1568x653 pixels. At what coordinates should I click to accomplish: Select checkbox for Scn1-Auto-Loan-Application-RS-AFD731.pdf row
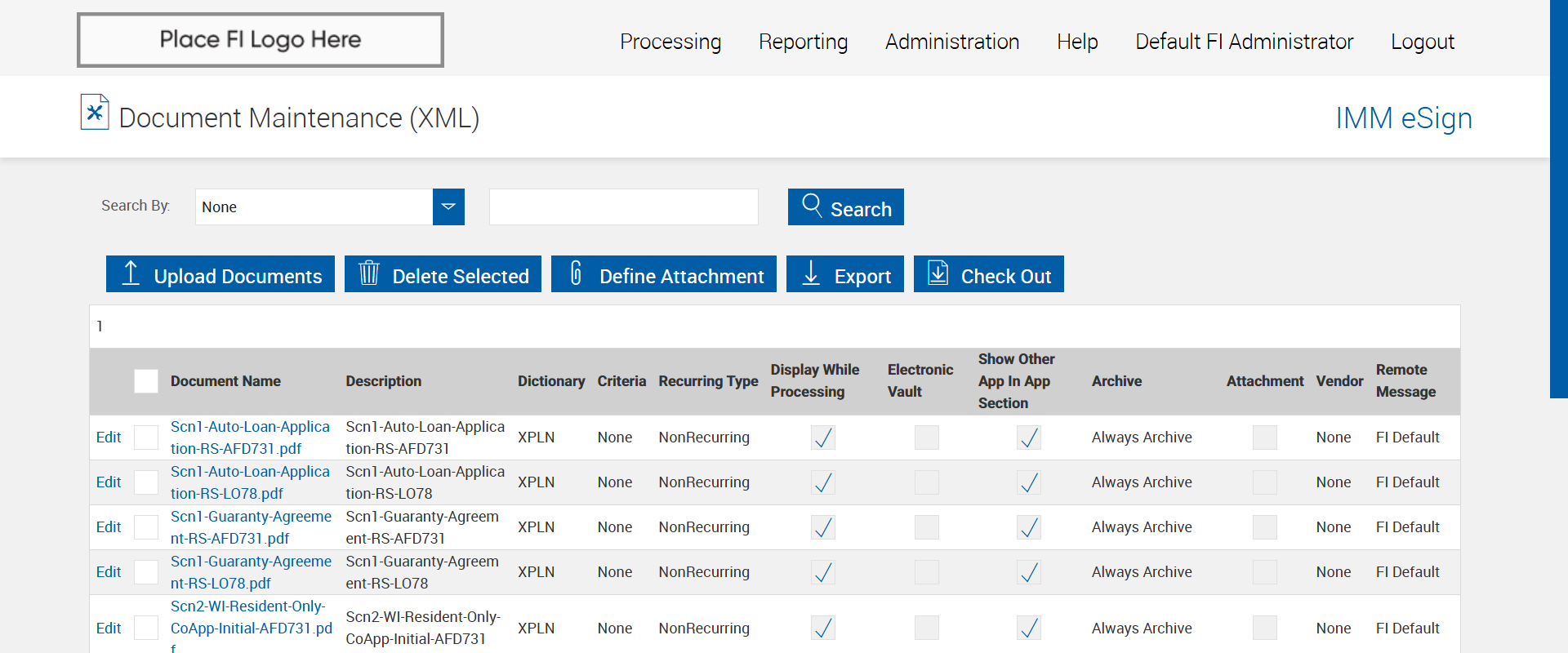tap(146, 438)
